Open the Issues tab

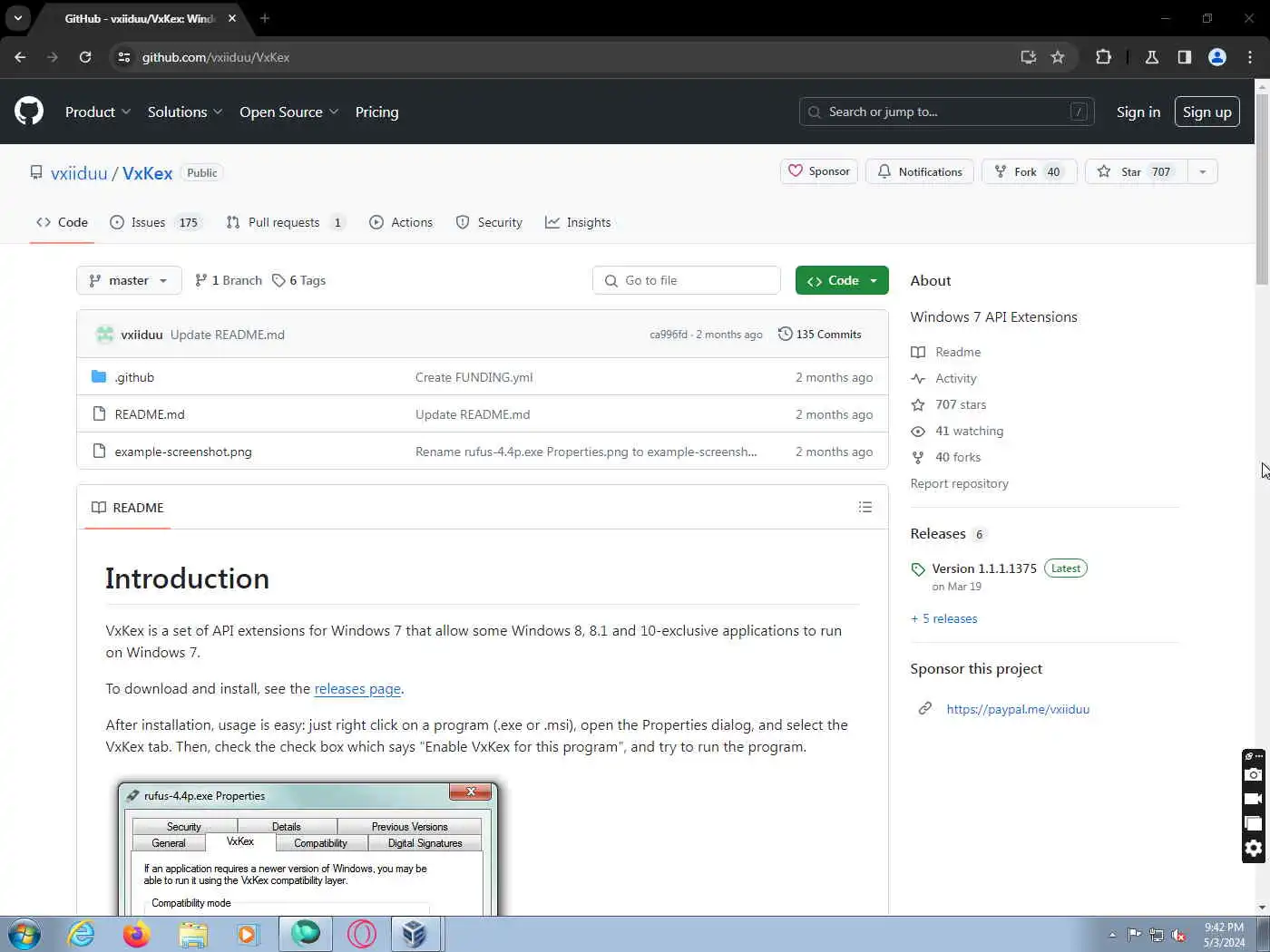(155, 222)
